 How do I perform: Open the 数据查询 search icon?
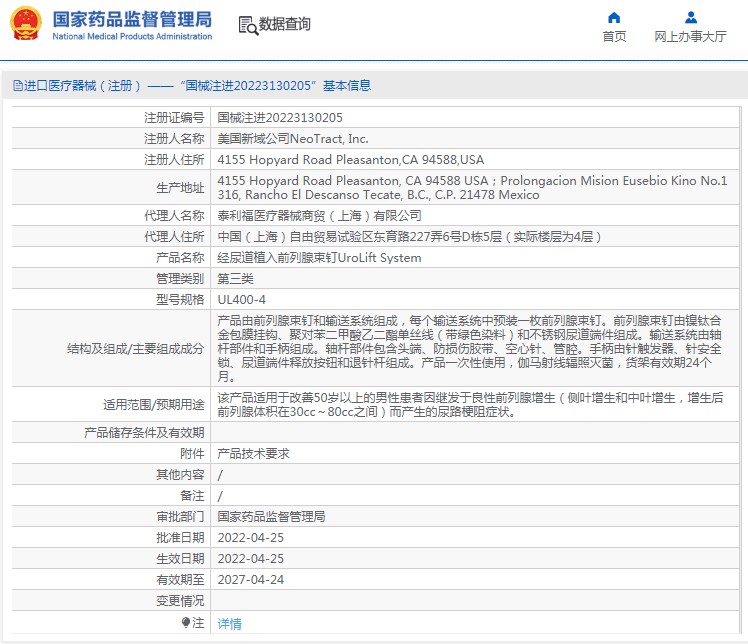248,25
